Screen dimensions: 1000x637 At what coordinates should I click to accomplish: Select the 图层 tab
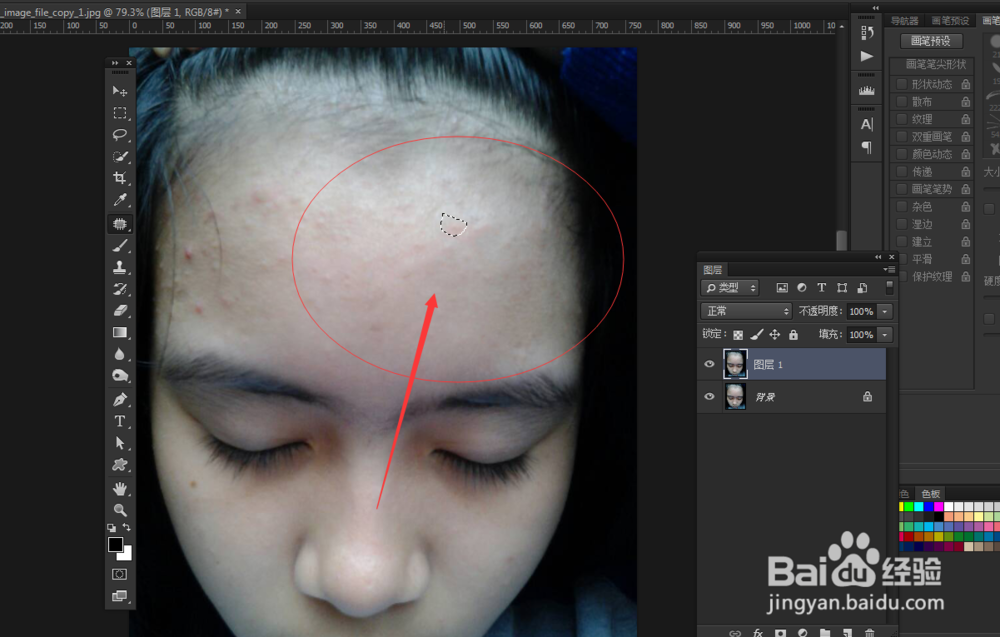pyautogui.click(x=712, y=270)
